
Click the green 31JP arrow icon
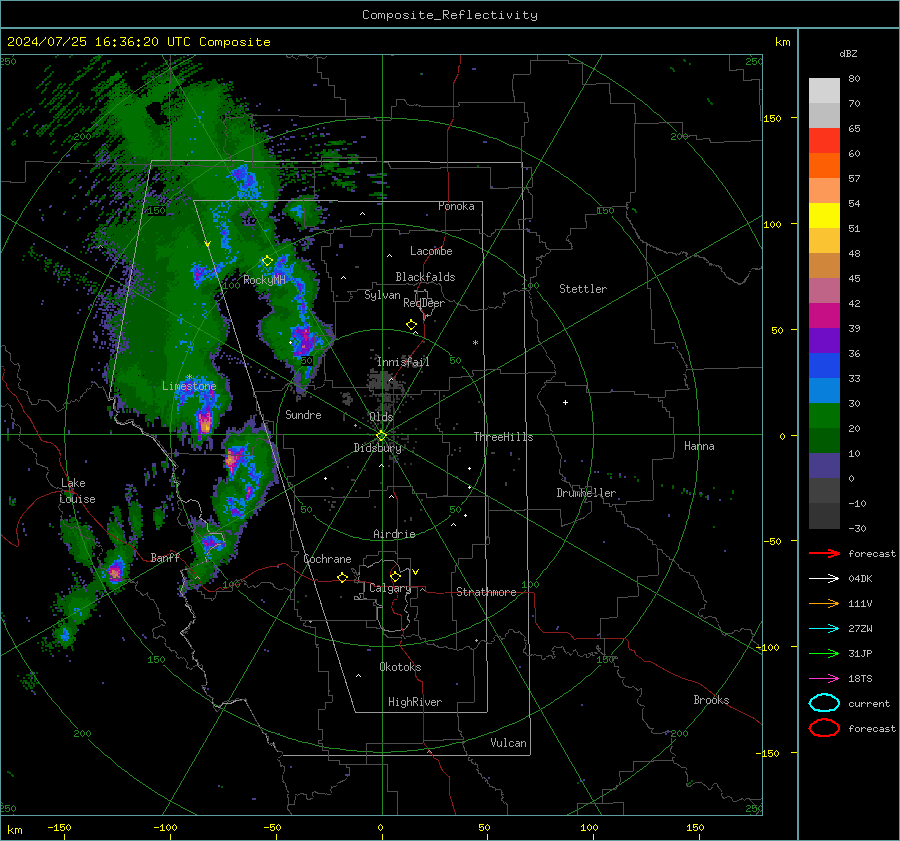click(824, 653)
